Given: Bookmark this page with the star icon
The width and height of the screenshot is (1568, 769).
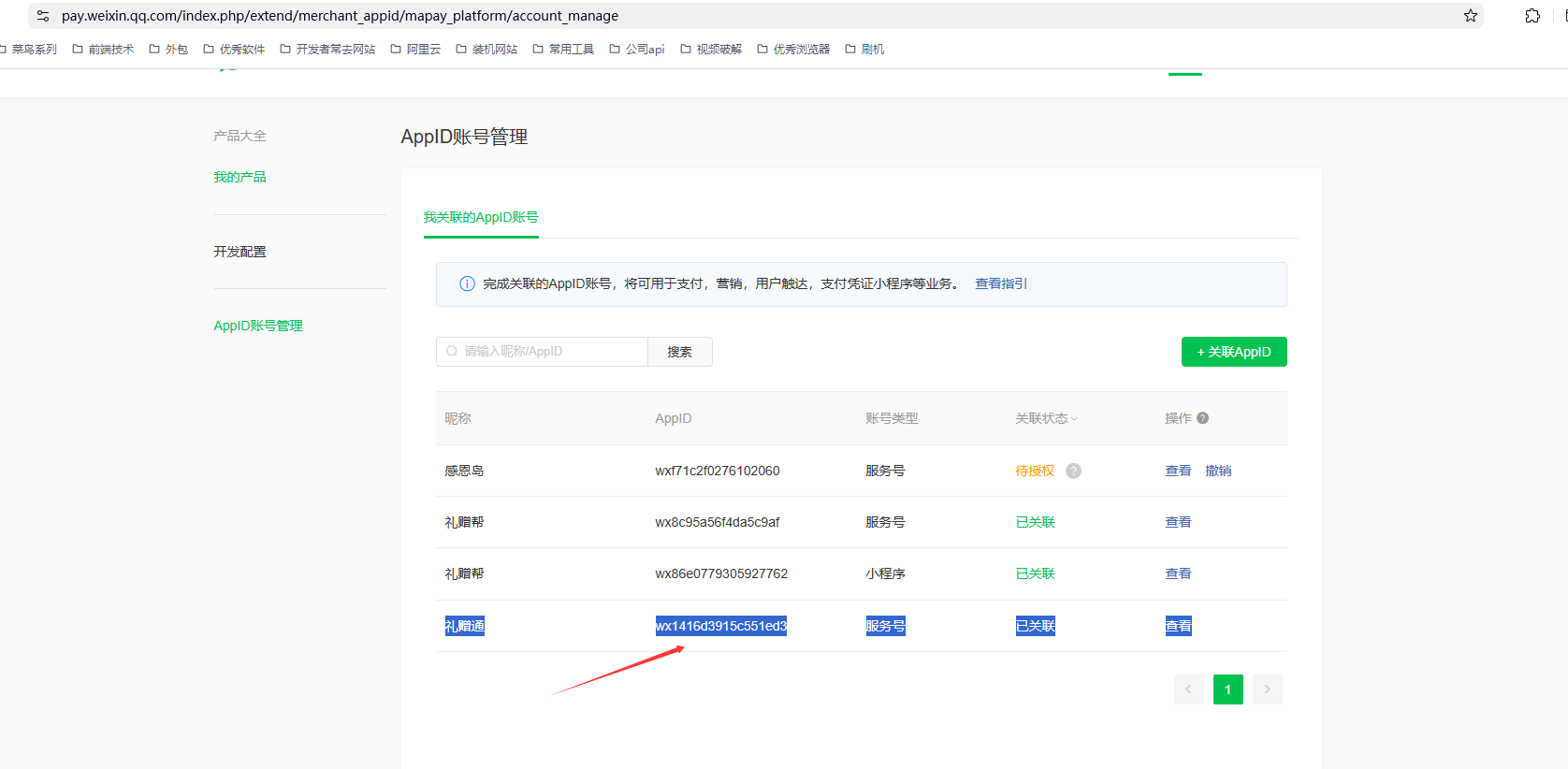Looking at the screenshot, I should 1471,16.
